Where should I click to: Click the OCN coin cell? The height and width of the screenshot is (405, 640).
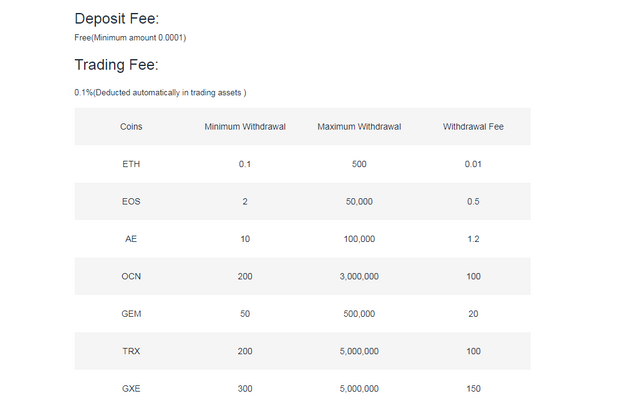tap(131, 276)
